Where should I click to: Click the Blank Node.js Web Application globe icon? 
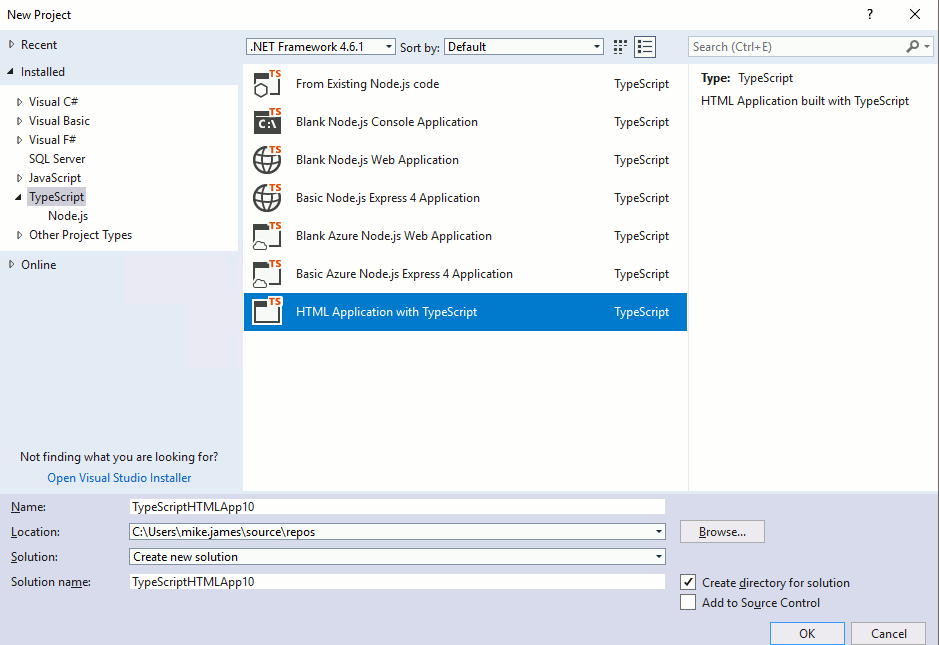pyautogui.click(x=267, y=160)
